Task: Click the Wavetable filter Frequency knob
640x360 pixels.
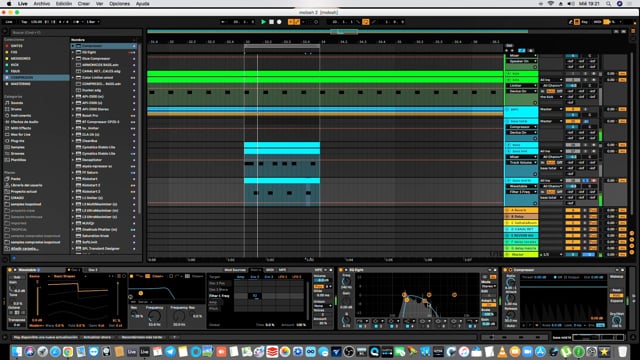Action: coord(154,316)
